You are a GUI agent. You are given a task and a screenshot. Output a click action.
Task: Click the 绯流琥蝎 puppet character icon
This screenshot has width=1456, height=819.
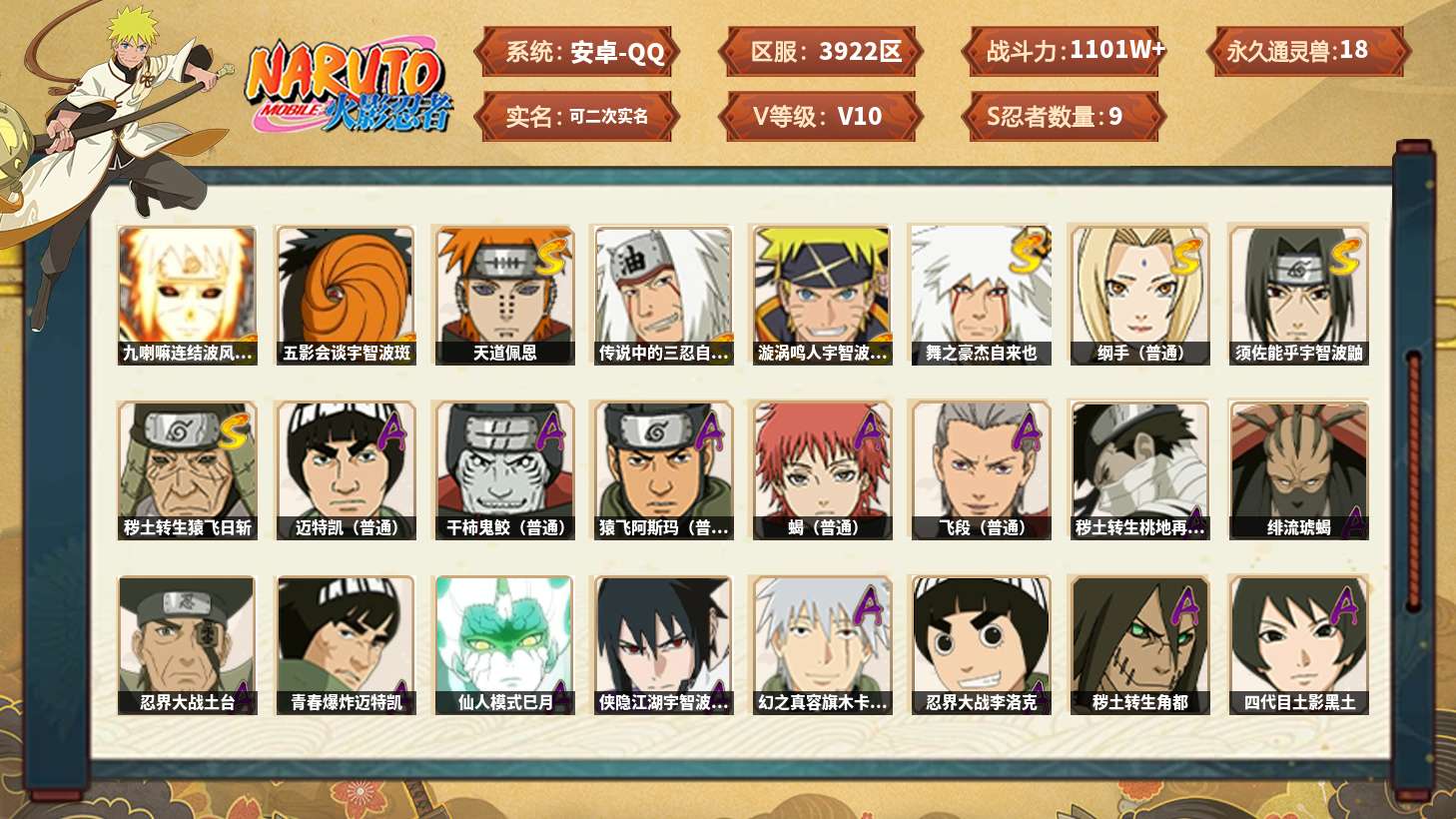(x=1298, y=470)
